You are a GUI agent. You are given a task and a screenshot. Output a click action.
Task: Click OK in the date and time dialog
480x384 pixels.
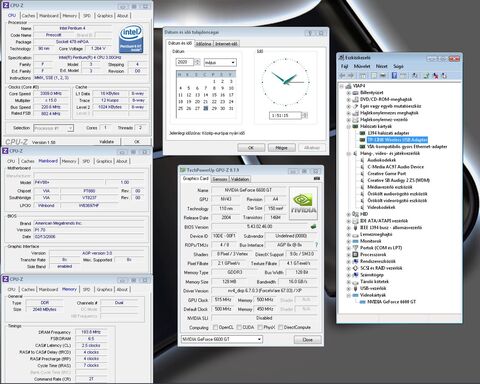pyautogui.click(x=251, y=147)
